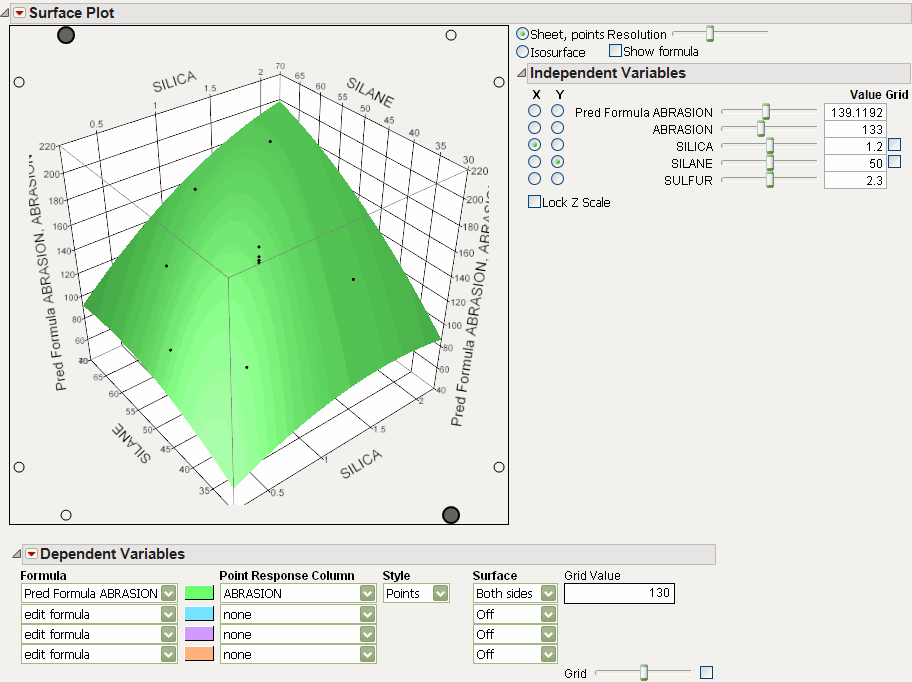Set SULFUR as the X axis variable

[x=536, y=179]
